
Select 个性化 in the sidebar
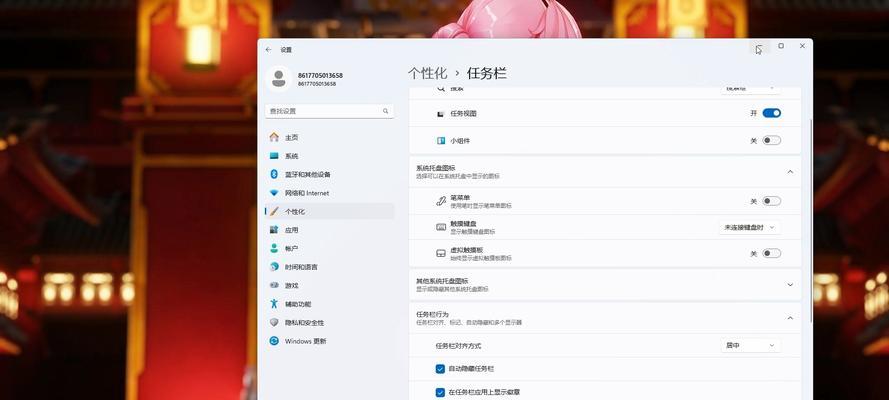click(x=329, y=211)
